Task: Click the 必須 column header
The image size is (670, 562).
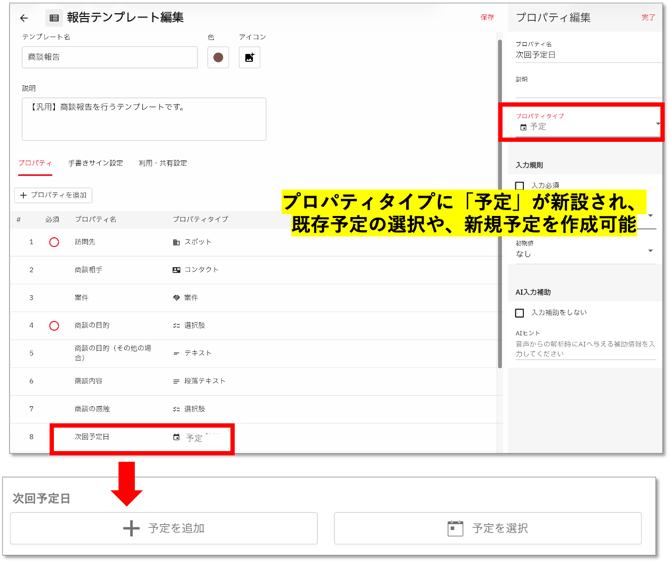Action: pos(52,219)
